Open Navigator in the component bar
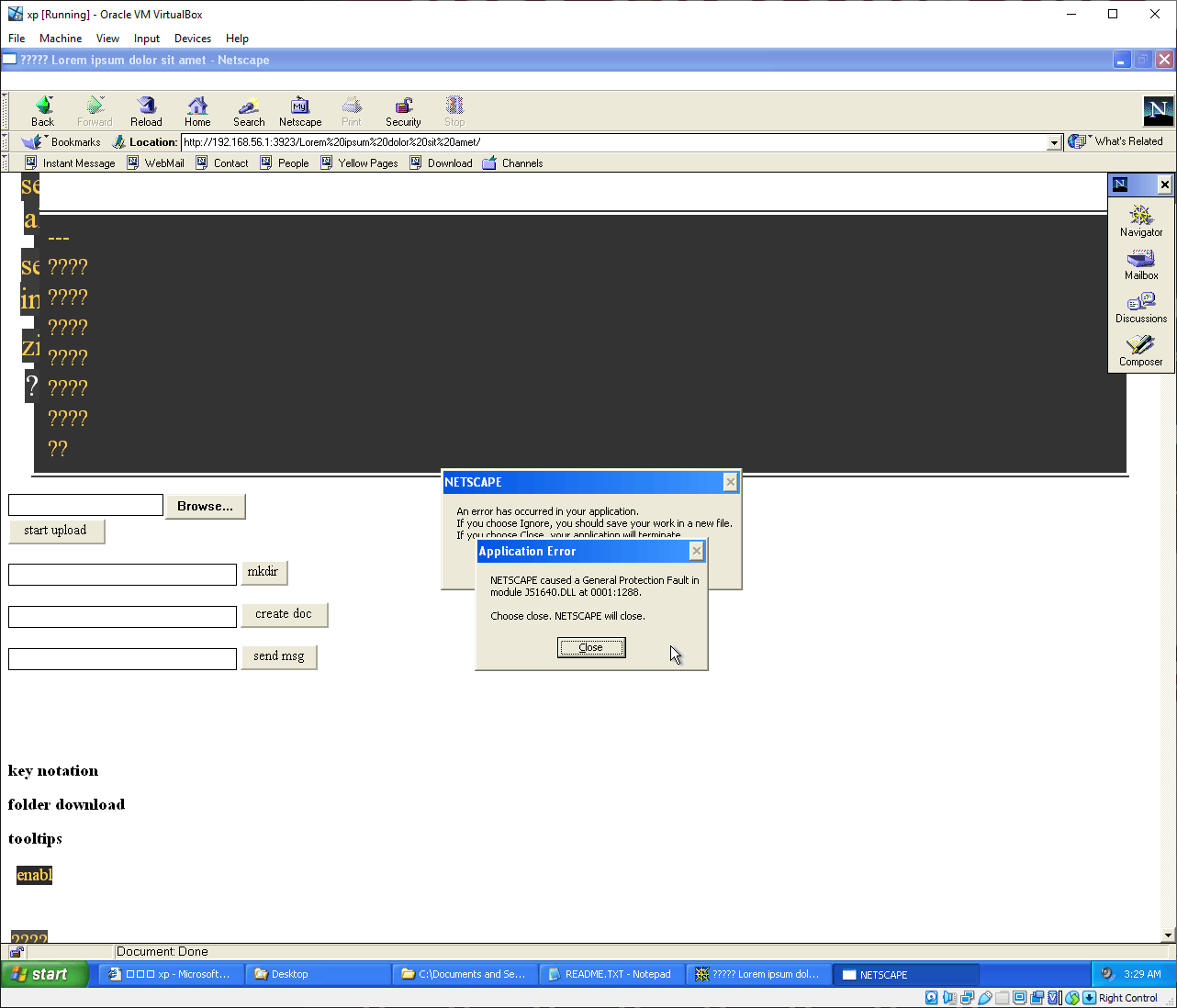 [1141, 220]
